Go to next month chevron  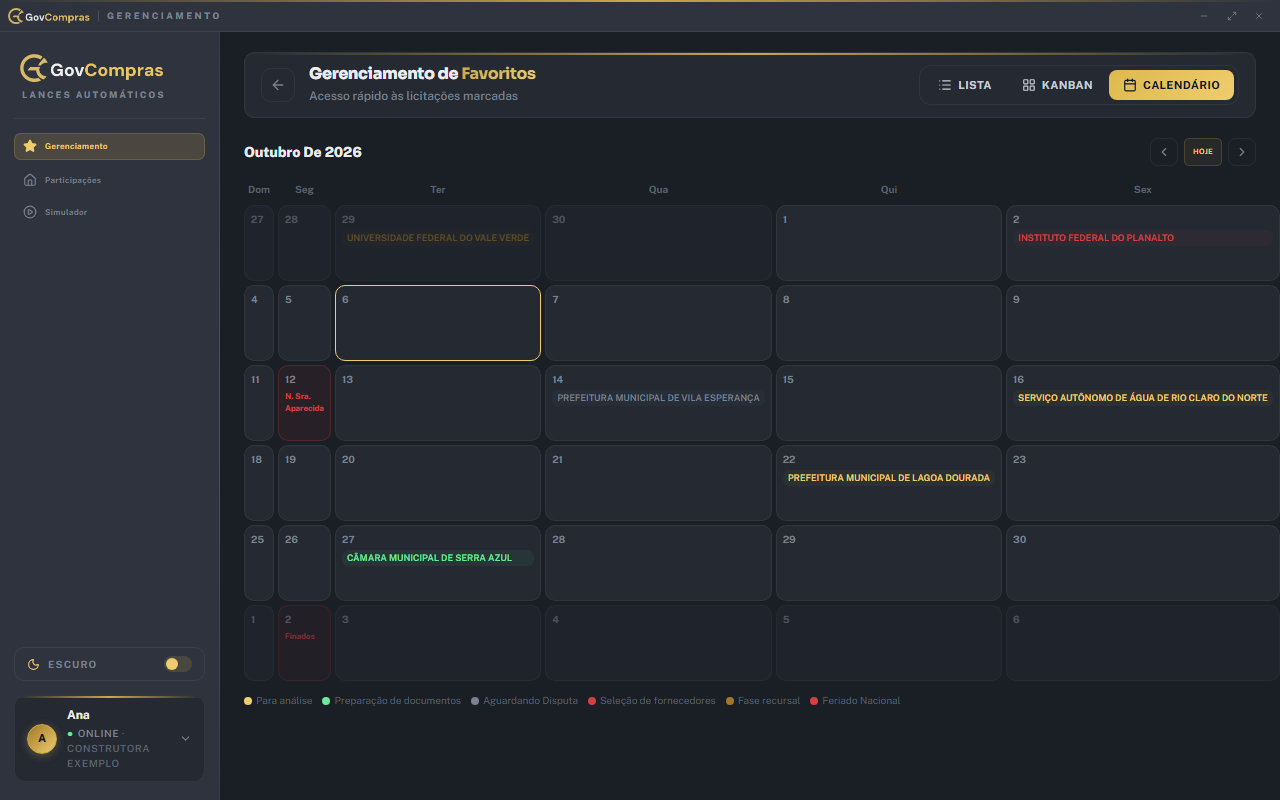coord(1242,152)
